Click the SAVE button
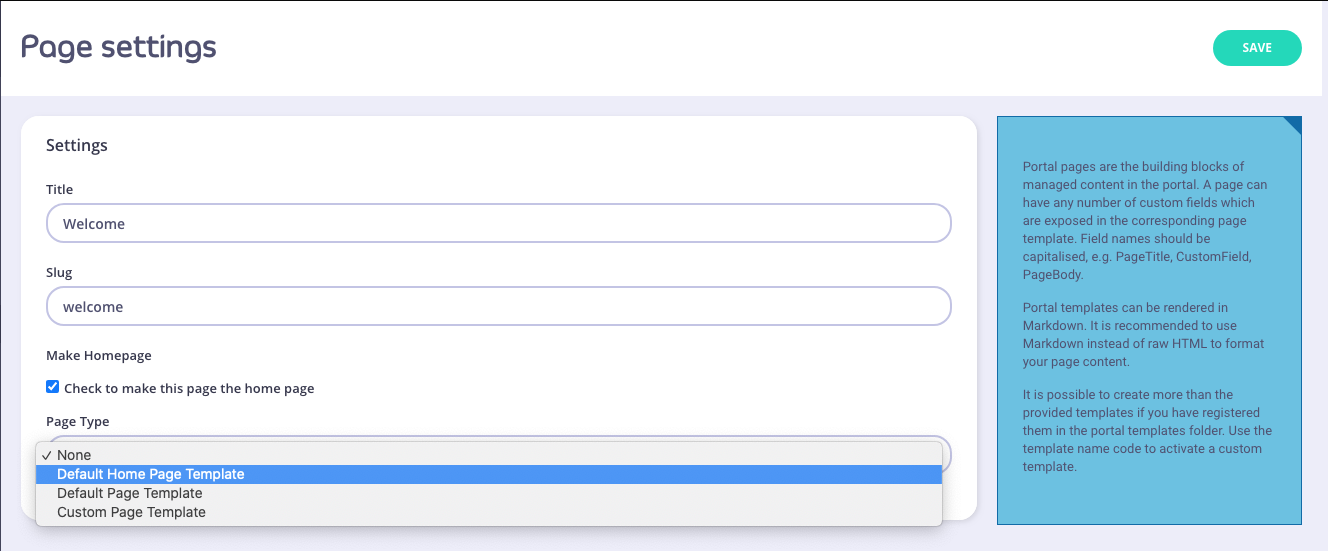Screen dimensions: 1328x551 click(1257, 48)
